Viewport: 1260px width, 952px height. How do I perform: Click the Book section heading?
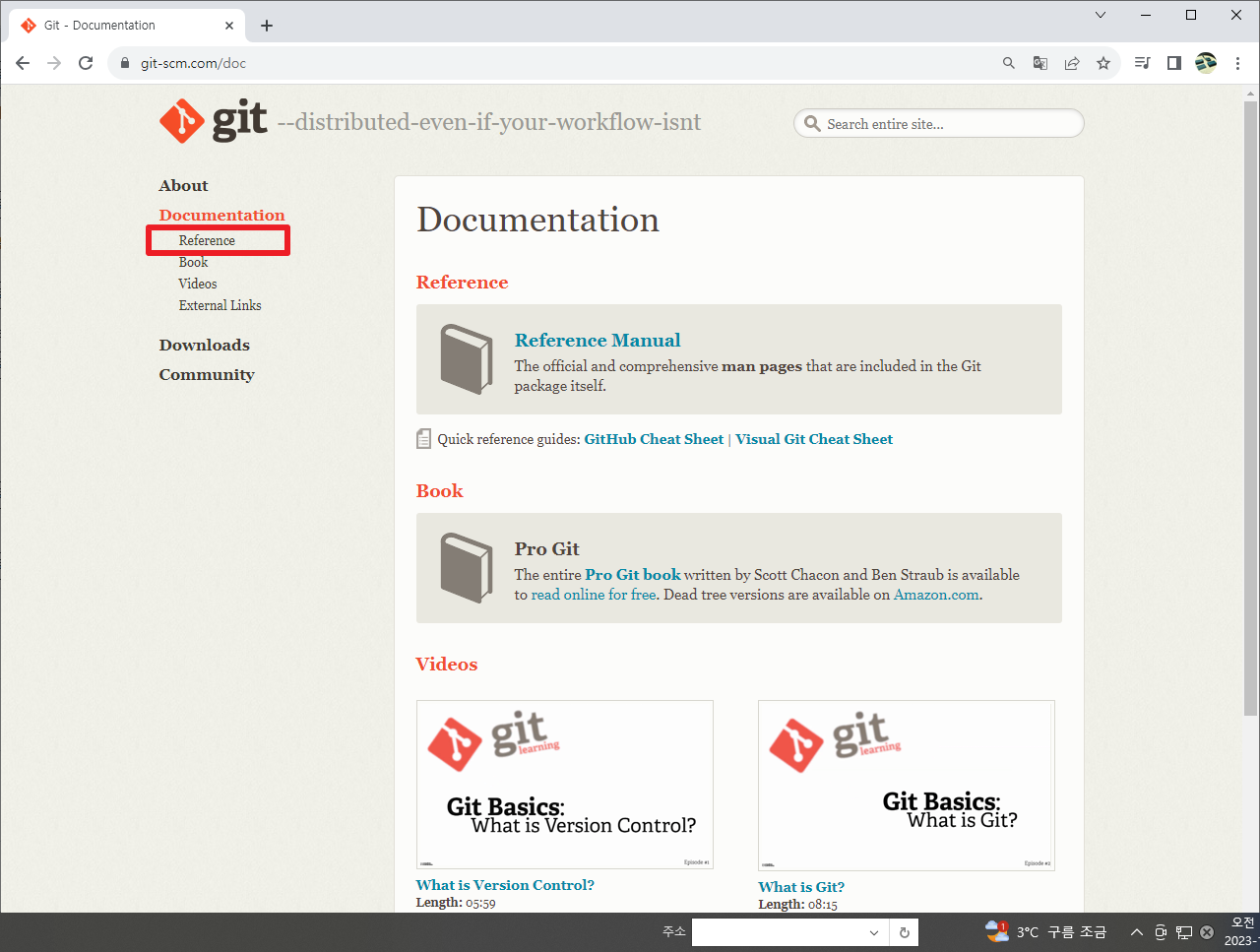[x=439, y=491]
